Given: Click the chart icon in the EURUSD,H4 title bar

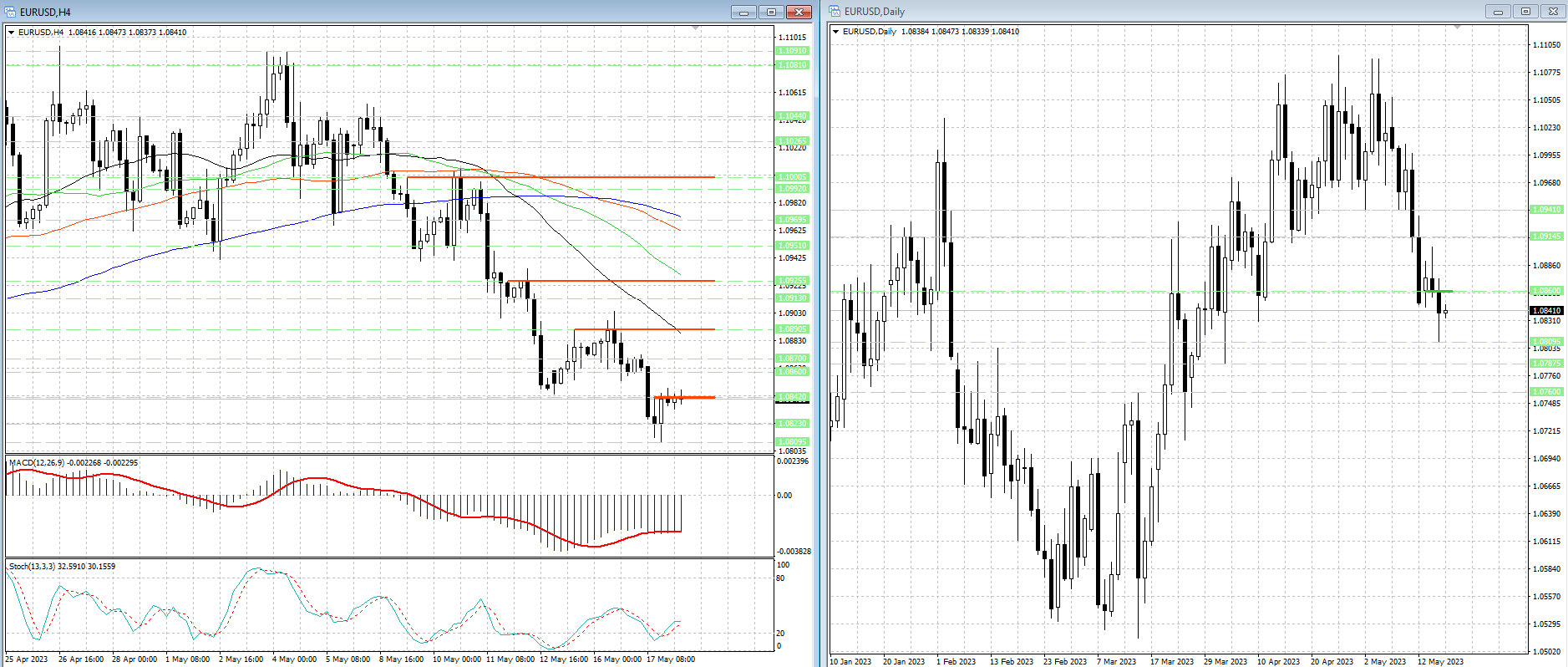Looking at the screenshot, I should click(10, 12).
